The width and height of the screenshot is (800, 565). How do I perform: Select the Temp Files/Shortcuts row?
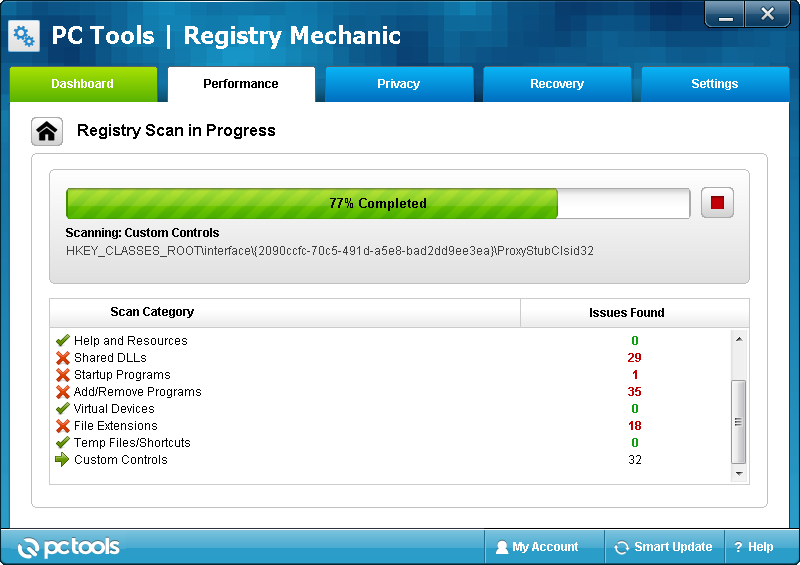click(x=392, y=443)
